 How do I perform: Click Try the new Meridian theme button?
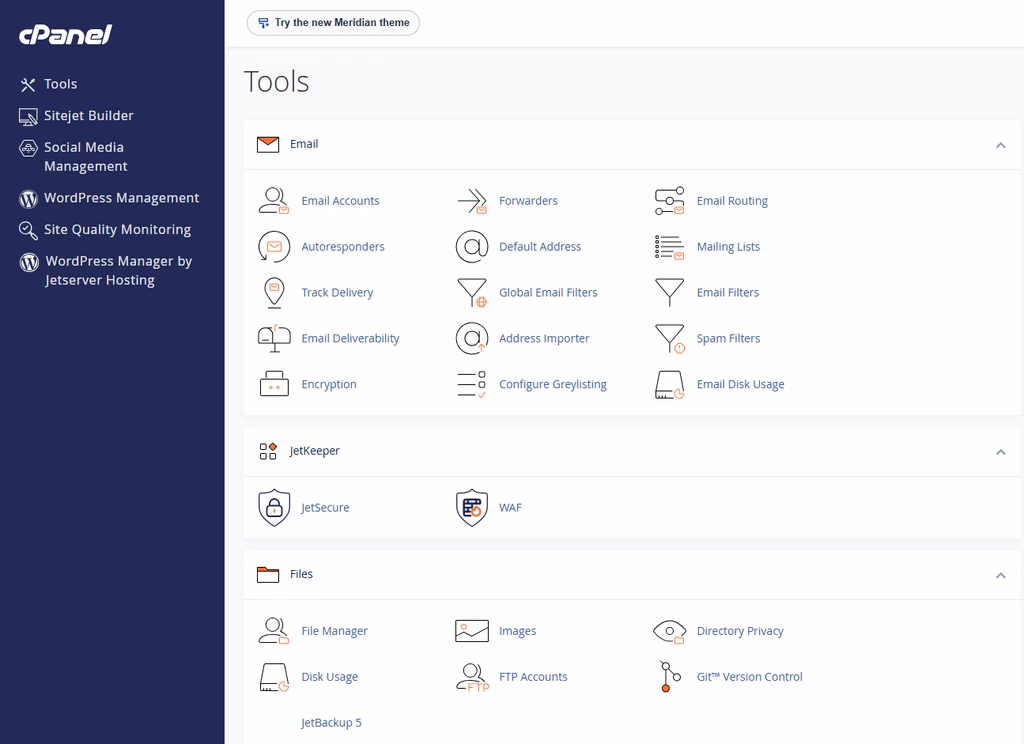tap(333, 23)
